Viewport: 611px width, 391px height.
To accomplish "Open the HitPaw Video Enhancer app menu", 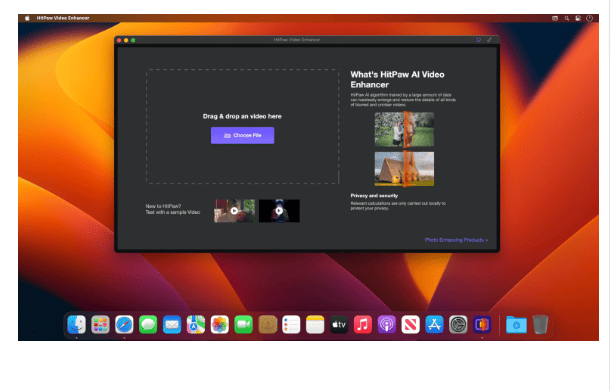I will pyautogui.click(x=63, y=18).
